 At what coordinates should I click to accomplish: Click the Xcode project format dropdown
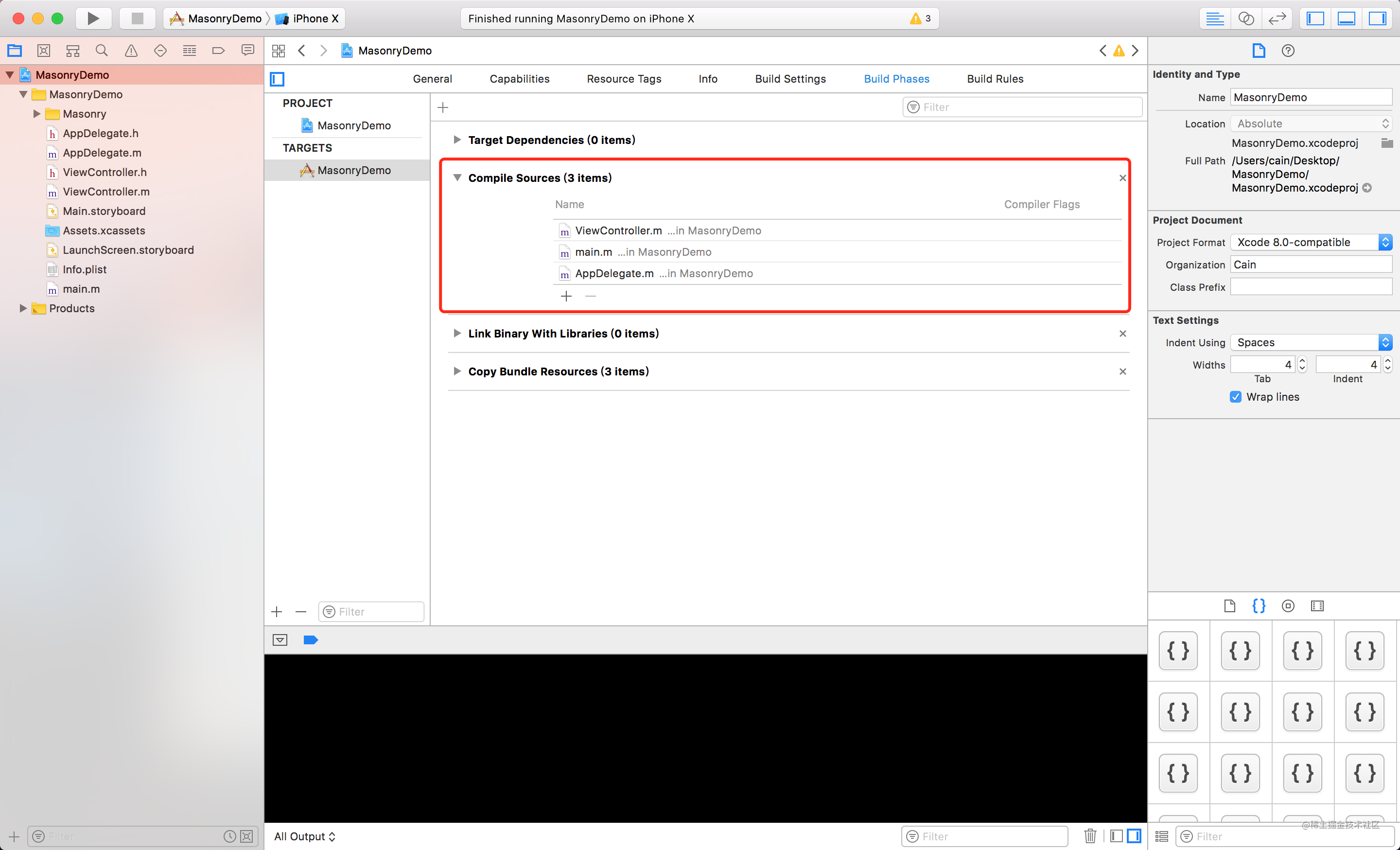click(x=1310, y=242)
